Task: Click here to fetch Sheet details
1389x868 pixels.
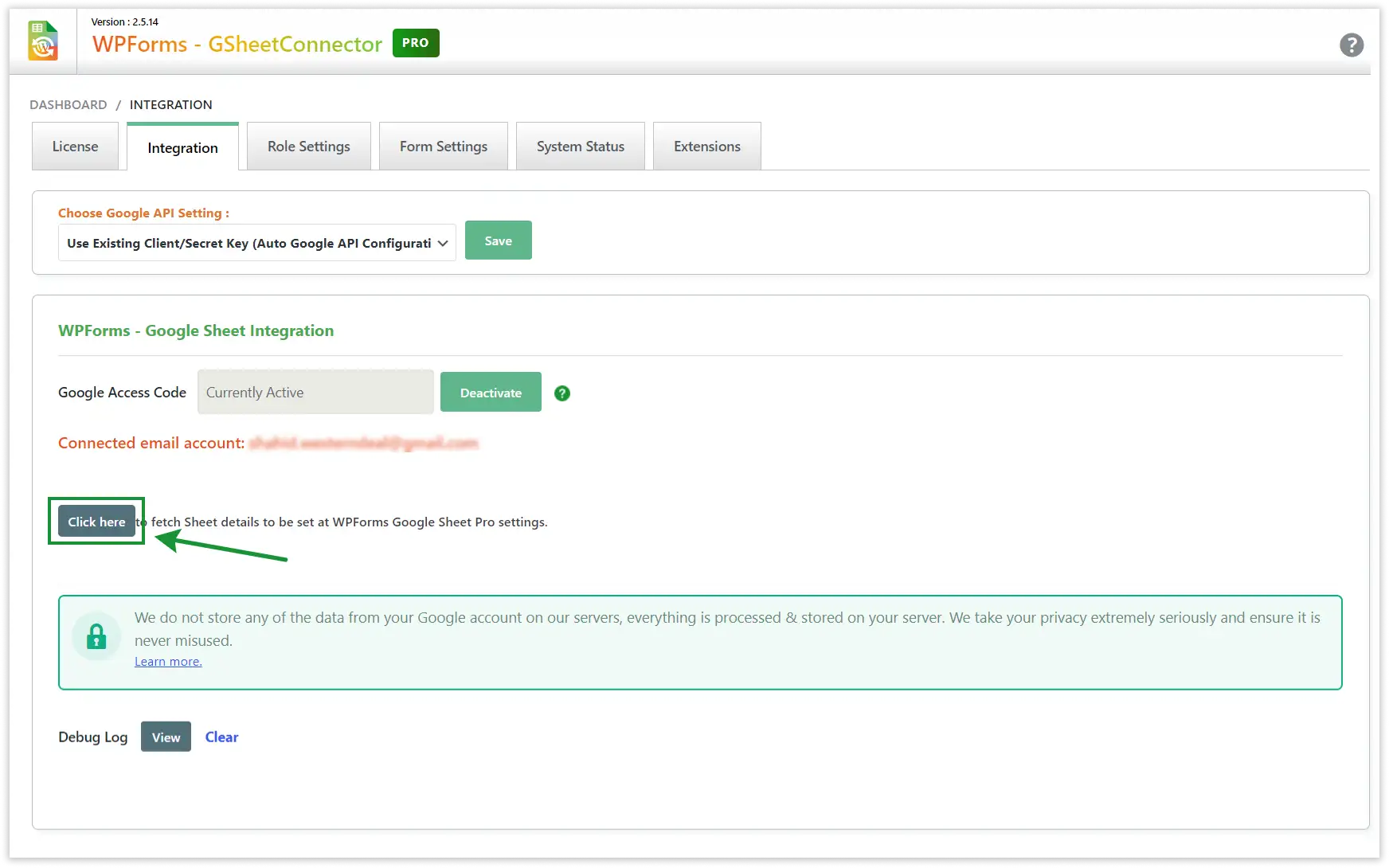Action: click(96, 521)
